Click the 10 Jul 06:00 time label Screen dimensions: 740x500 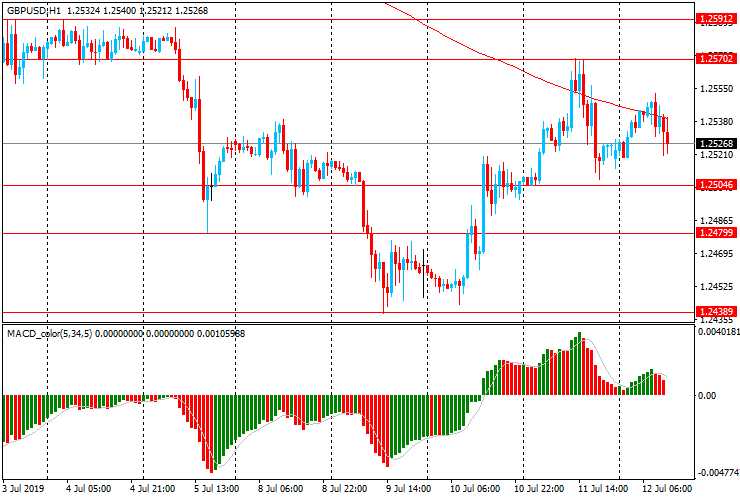475,488
